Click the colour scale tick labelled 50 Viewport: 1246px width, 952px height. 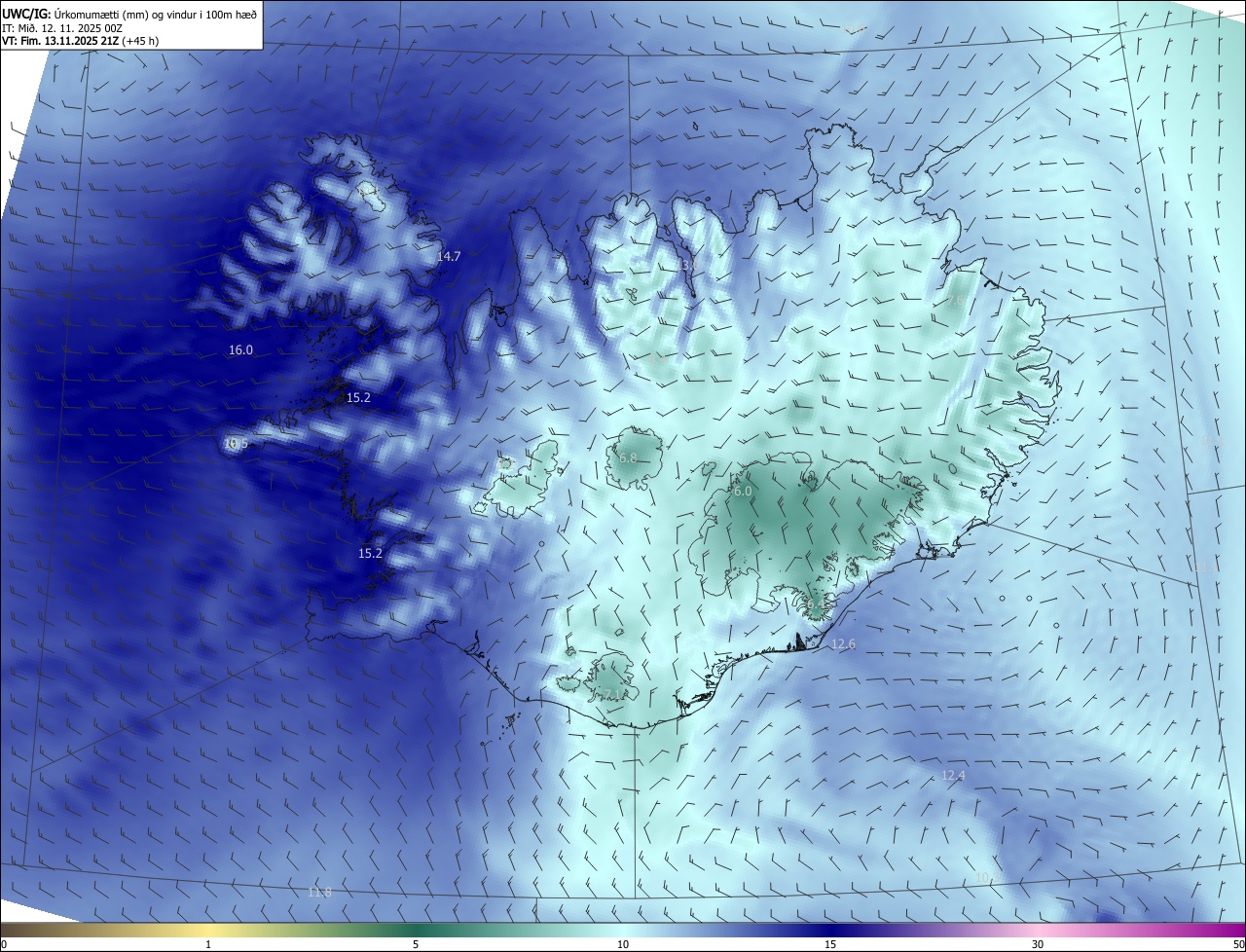tap(1238, 944)
